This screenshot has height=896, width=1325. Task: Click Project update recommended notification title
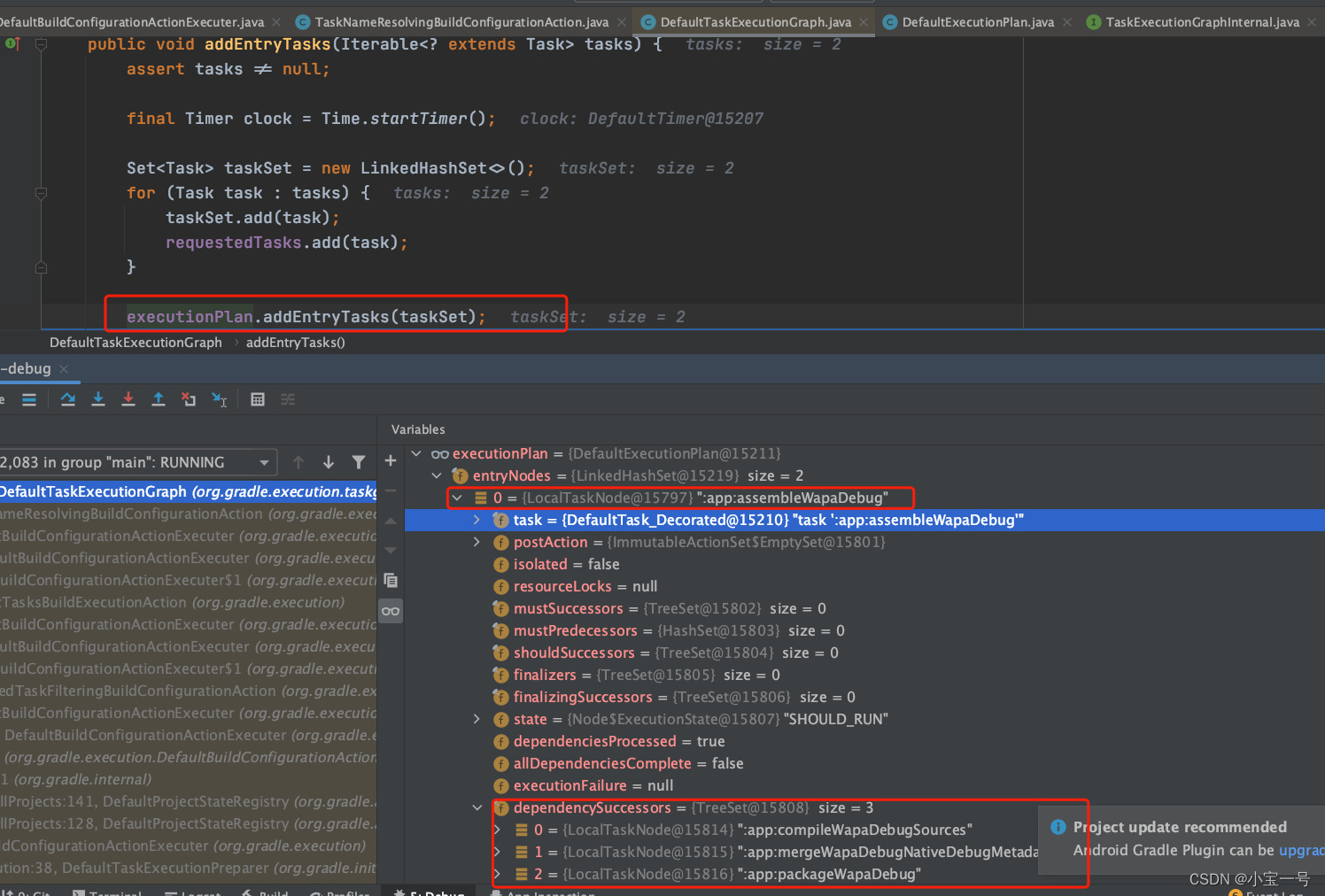1180,827
